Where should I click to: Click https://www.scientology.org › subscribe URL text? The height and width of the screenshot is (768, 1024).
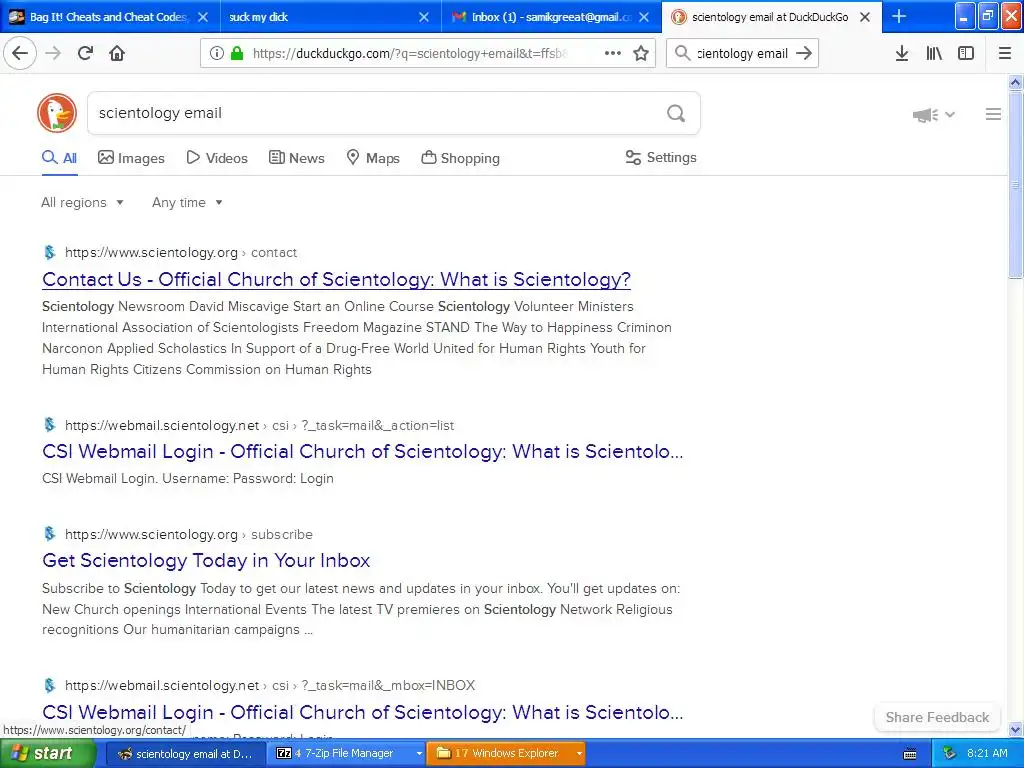189,534
